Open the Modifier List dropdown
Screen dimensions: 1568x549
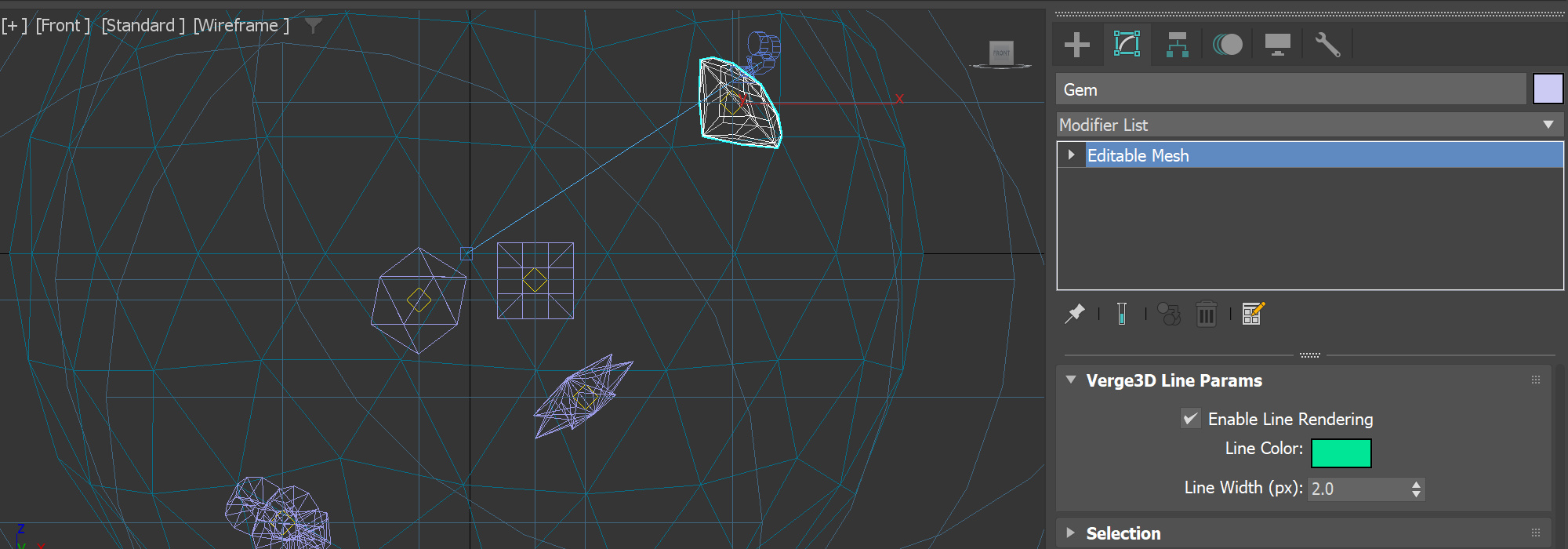[x=1309, y=125]
